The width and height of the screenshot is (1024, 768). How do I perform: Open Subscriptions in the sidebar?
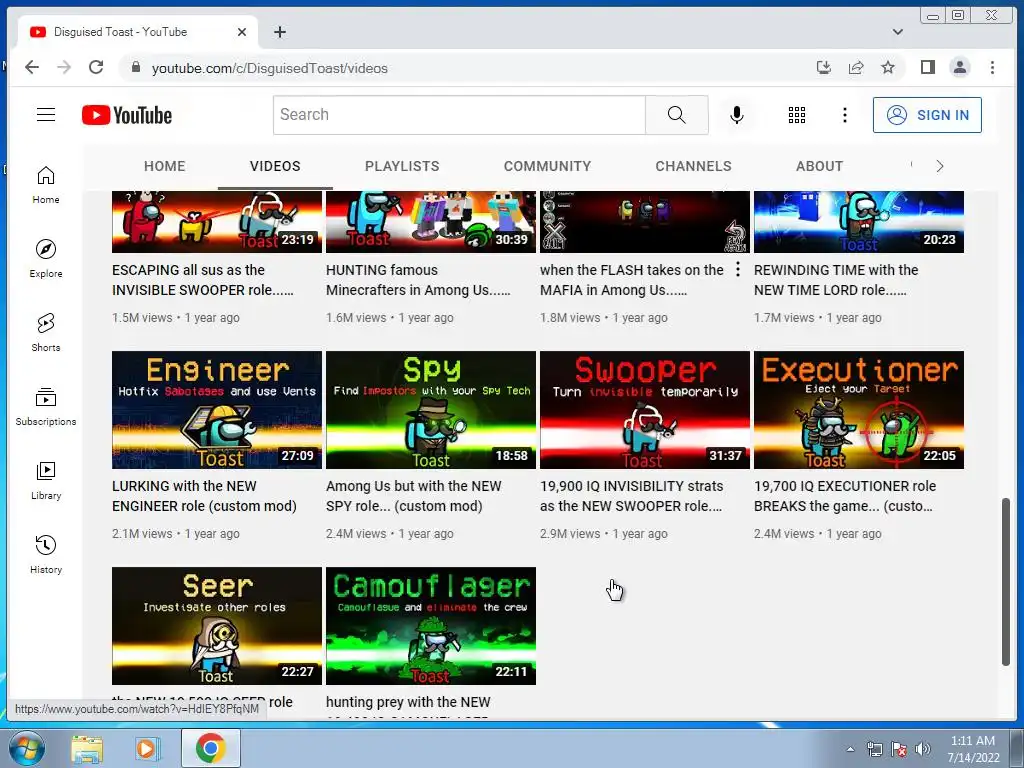point(46,406)
